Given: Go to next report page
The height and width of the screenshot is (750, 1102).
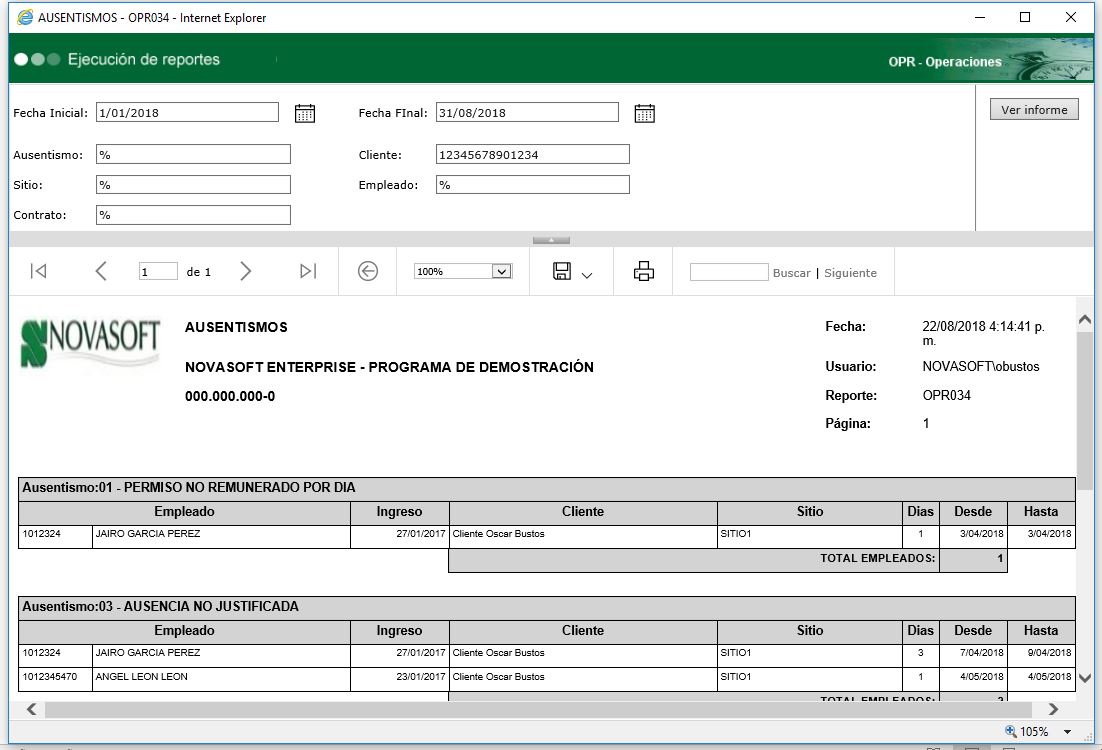Looking at the screenshot, I should tap(246, 271).
